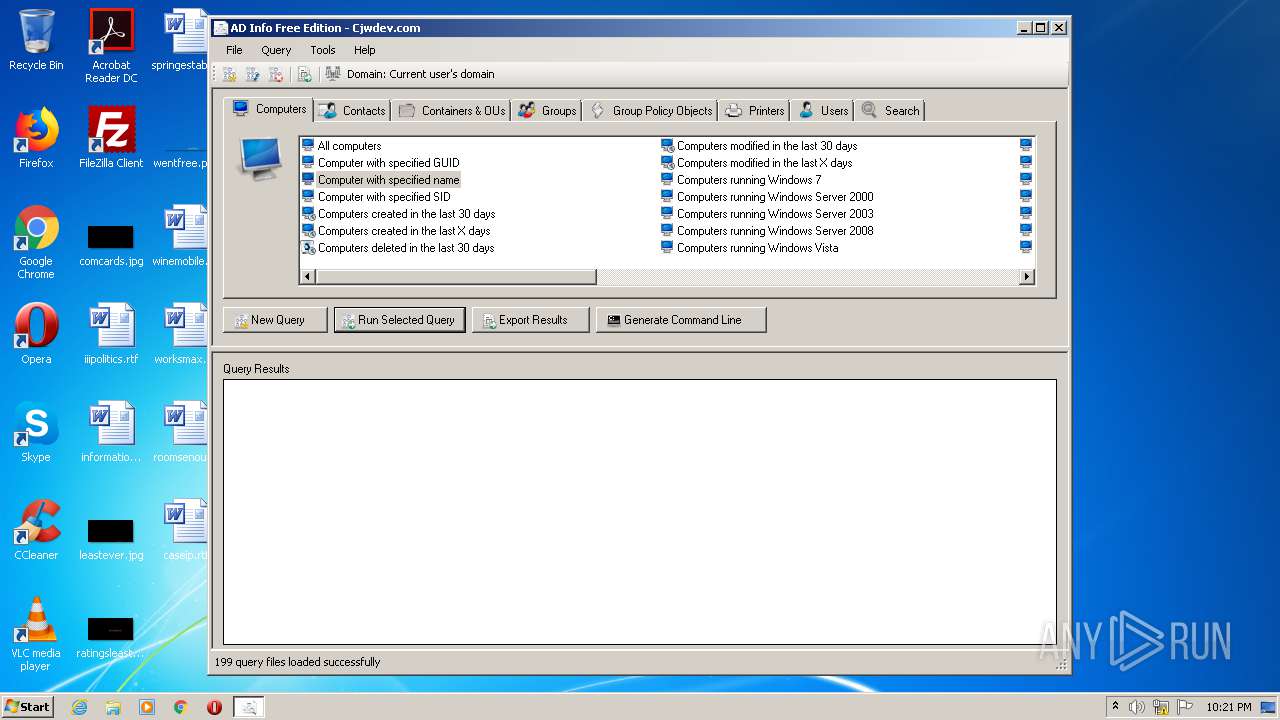This screenshot has height=720, width=1280.
Task: Click the query list left scroll arrow
Action: (x=308, y=277)
